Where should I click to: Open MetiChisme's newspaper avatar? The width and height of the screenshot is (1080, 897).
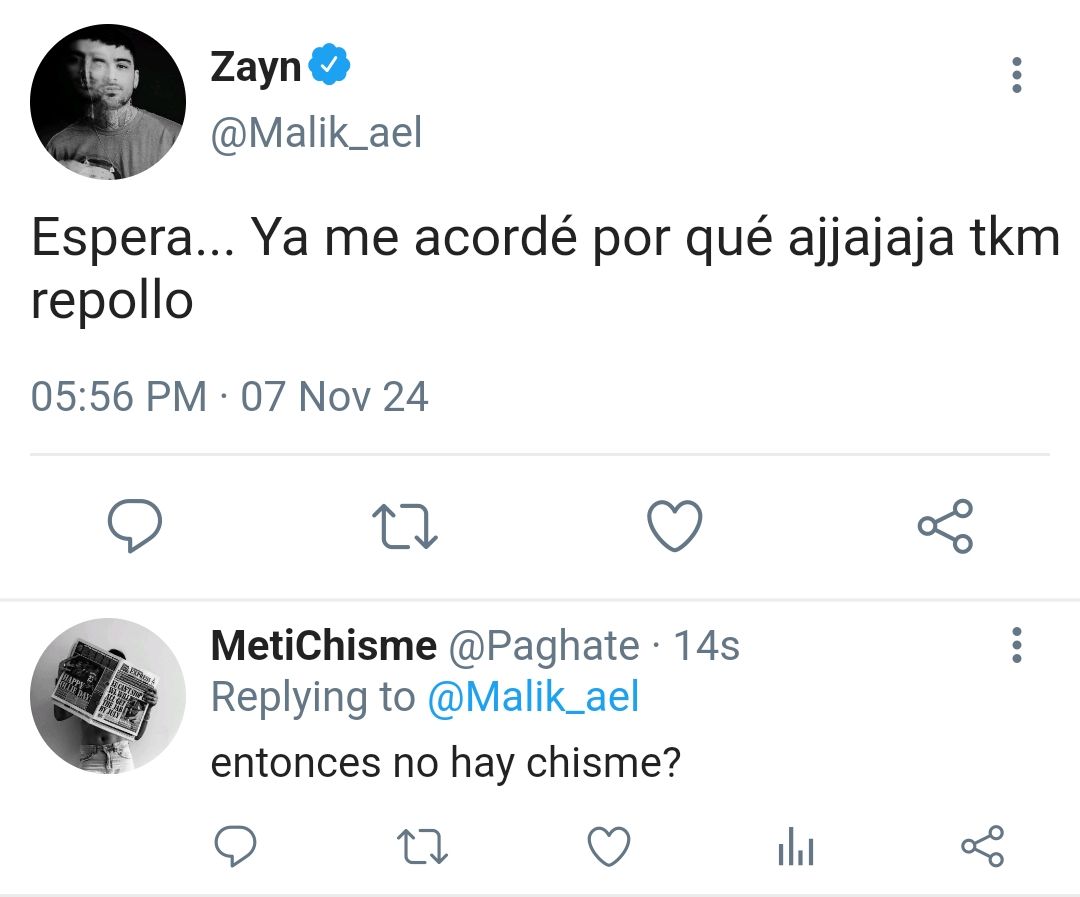108,696
